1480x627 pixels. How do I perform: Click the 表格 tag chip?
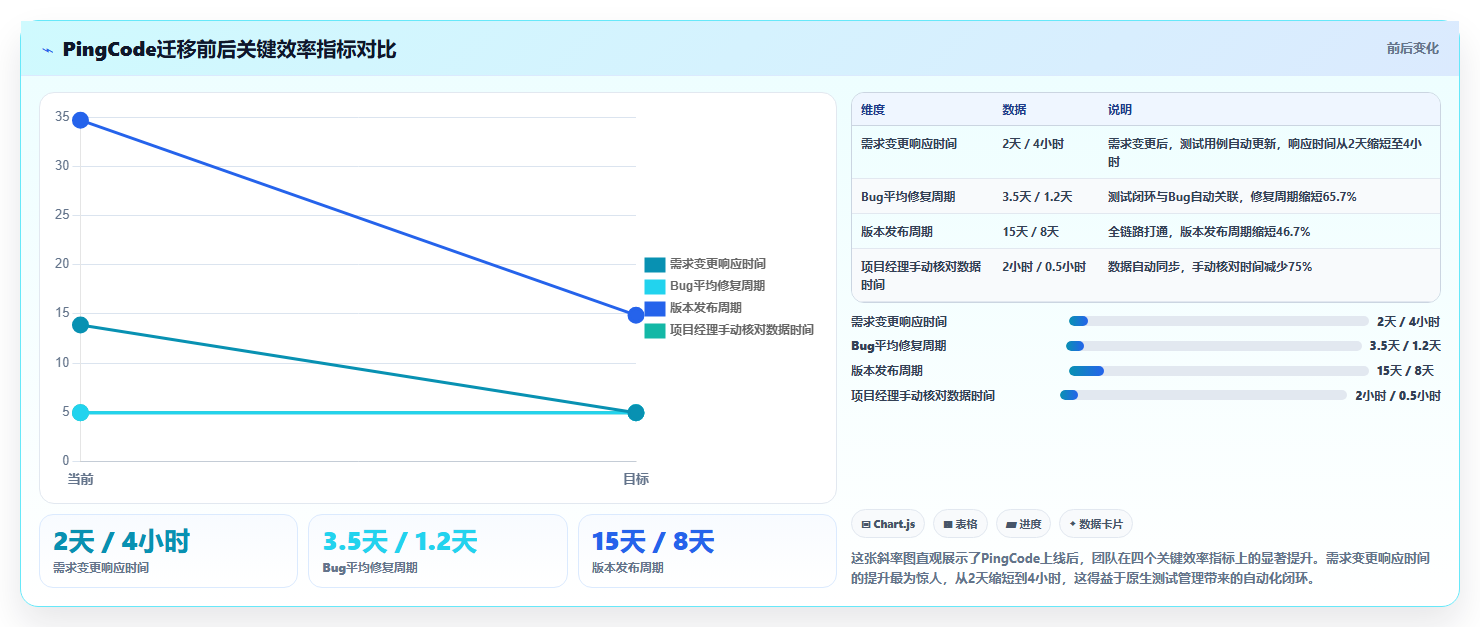pyautogui.click(x=960, y=524)
